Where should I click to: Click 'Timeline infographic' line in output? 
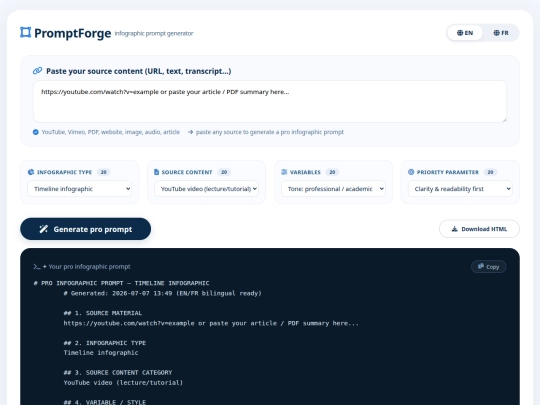pyautogui.click(x=101, y=353)
